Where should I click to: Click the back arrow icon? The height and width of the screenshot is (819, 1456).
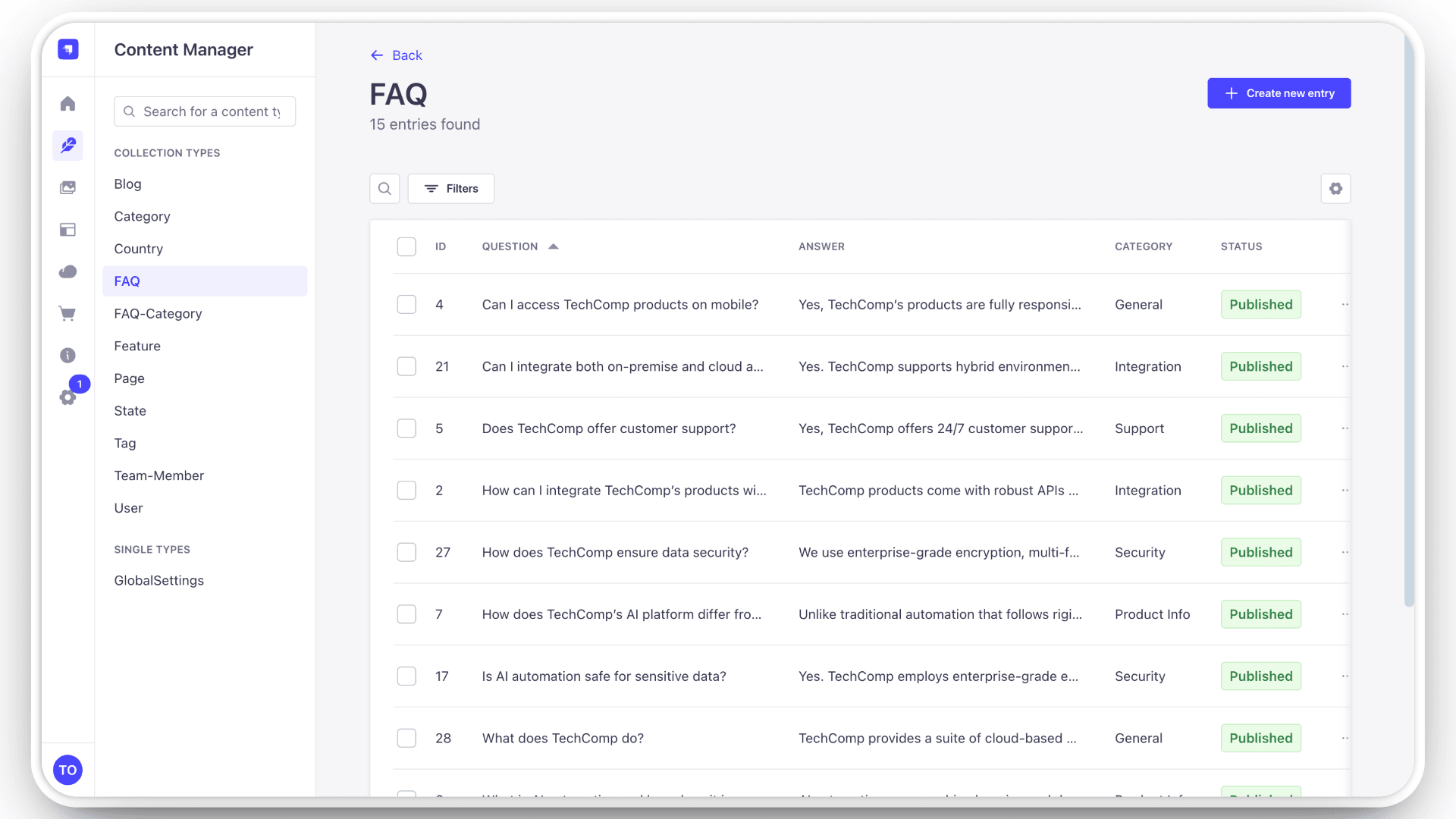click(377, 55)
